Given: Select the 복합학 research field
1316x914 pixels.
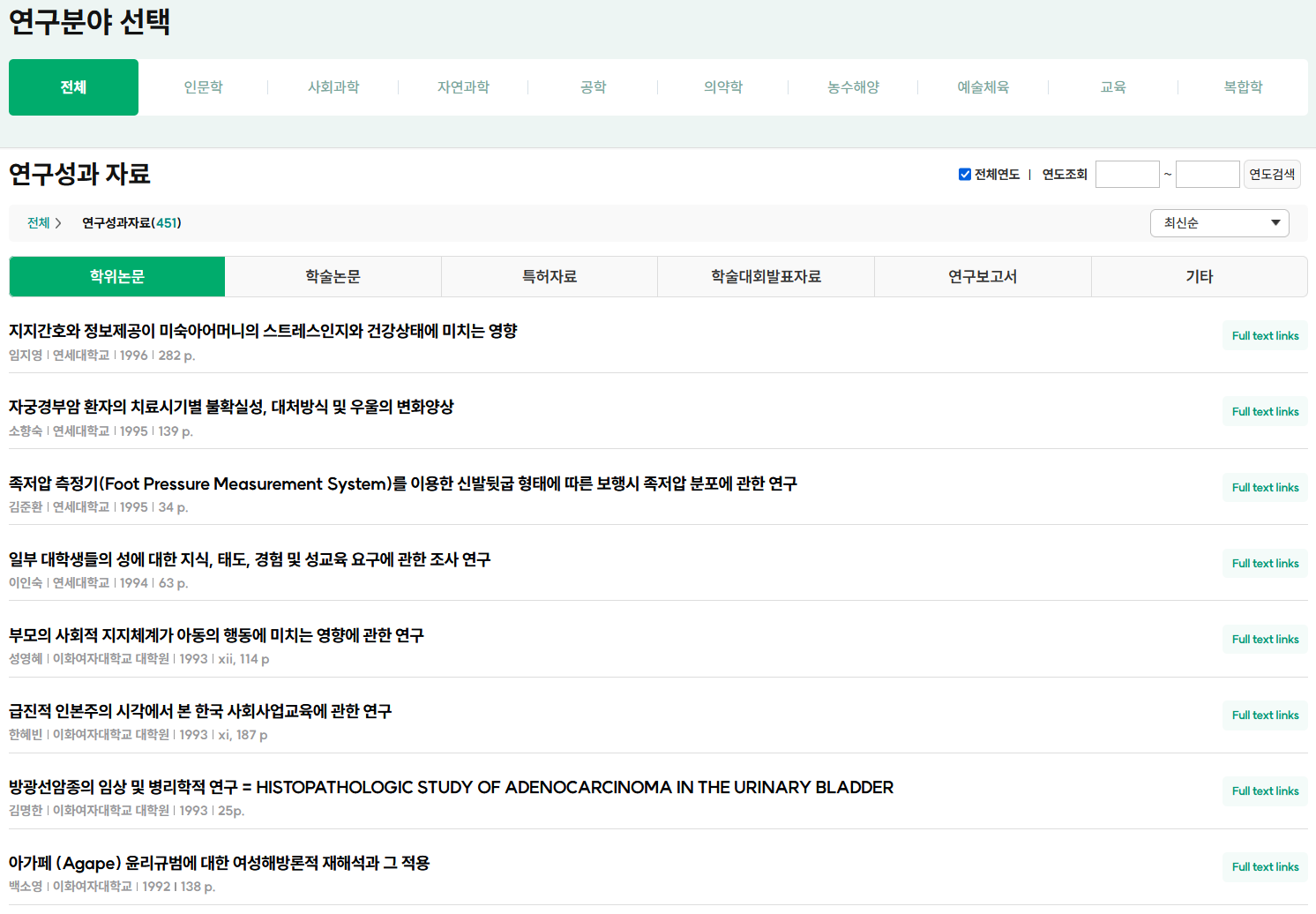Looking at the screenshot, I should pyautogui.click(x=1243, y=87).
